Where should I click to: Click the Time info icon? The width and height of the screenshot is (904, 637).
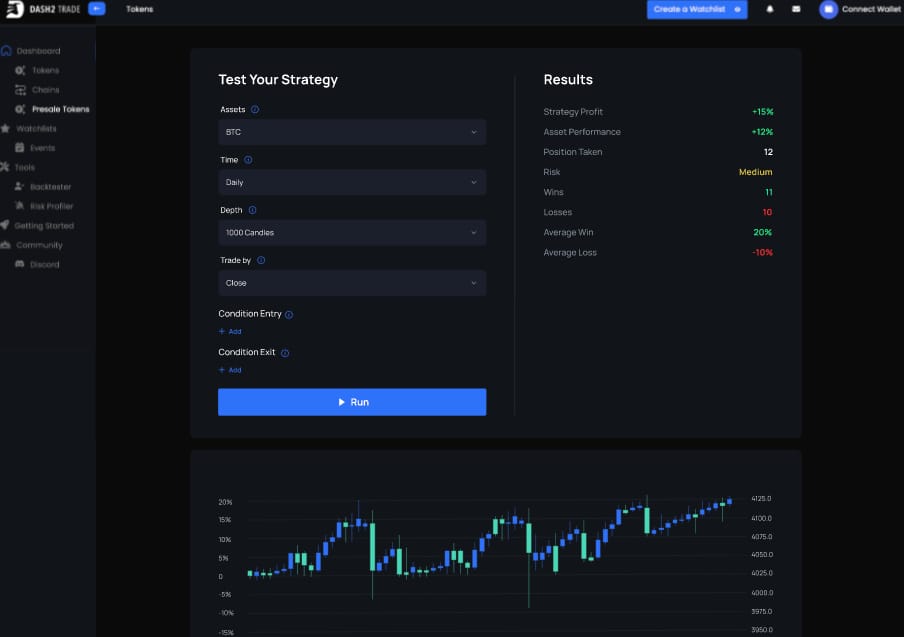(248, 160)
